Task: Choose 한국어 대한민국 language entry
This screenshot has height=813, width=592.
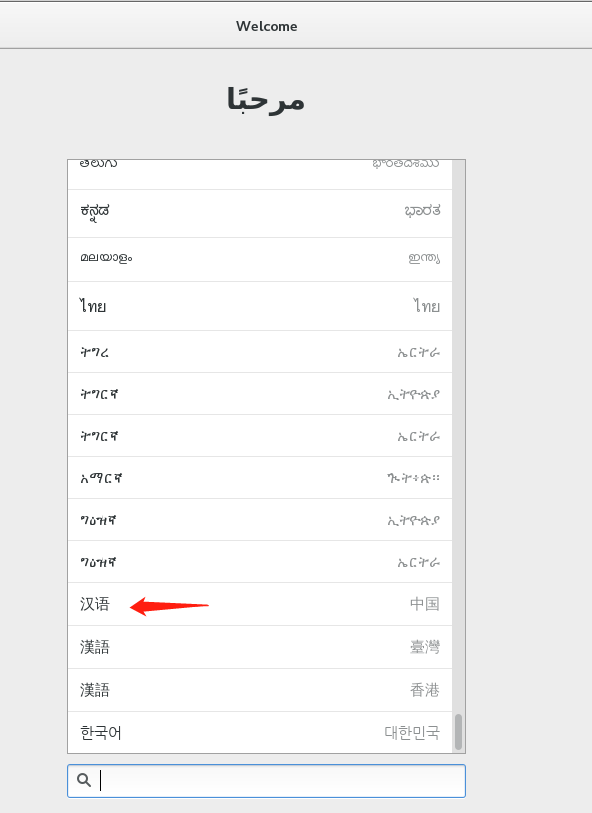Action: [260, 733]
